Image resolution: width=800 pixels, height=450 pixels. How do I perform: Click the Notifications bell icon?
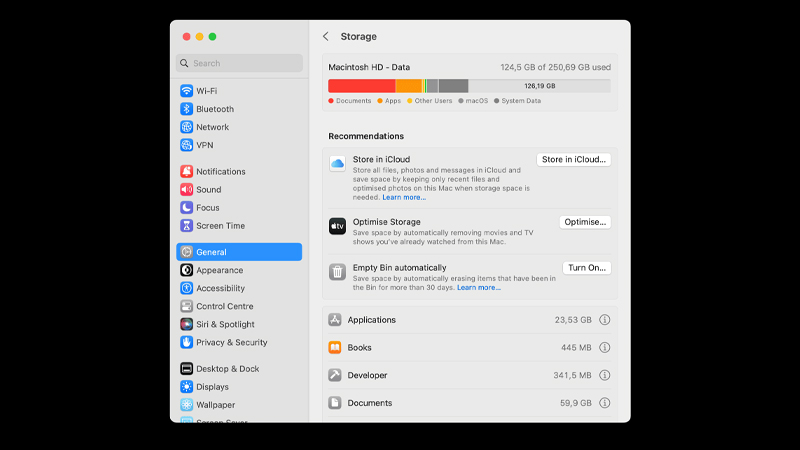pyautogui.click(x=187, y=171)
